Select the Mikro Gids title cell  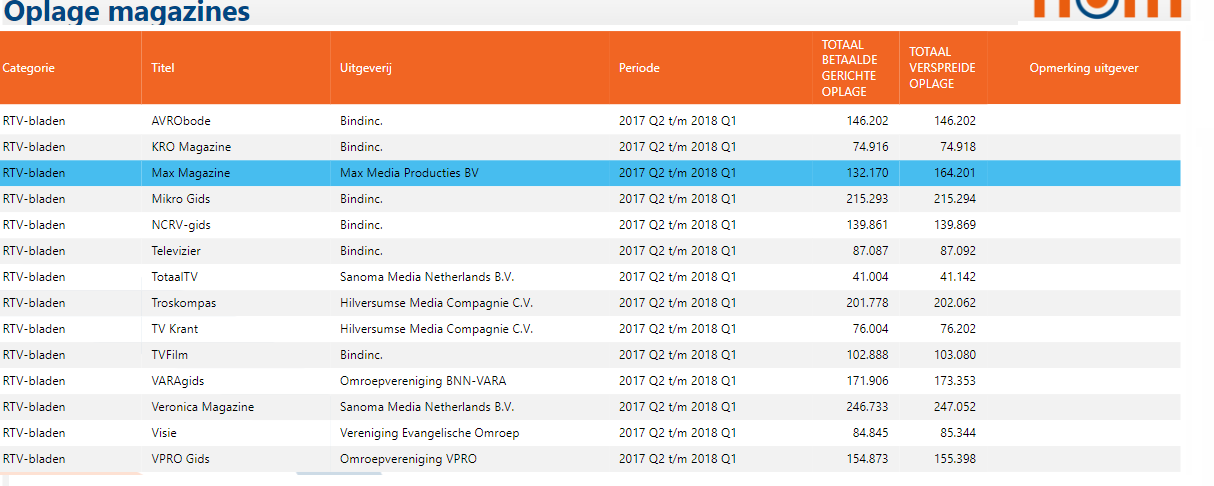pos(180,199)
